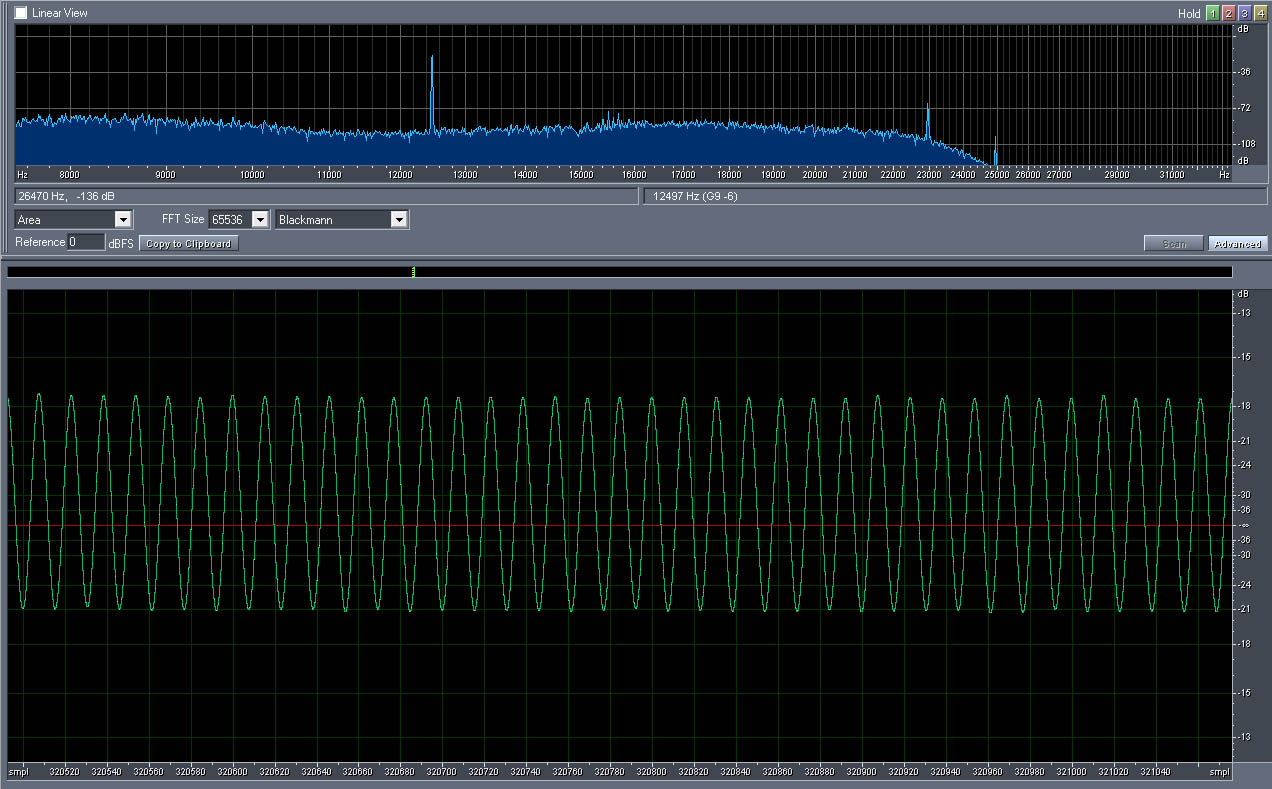Click the 320800 sample mark on waveform ruler
Viewport: 1272px width, 789px height.
coord(651,772)
